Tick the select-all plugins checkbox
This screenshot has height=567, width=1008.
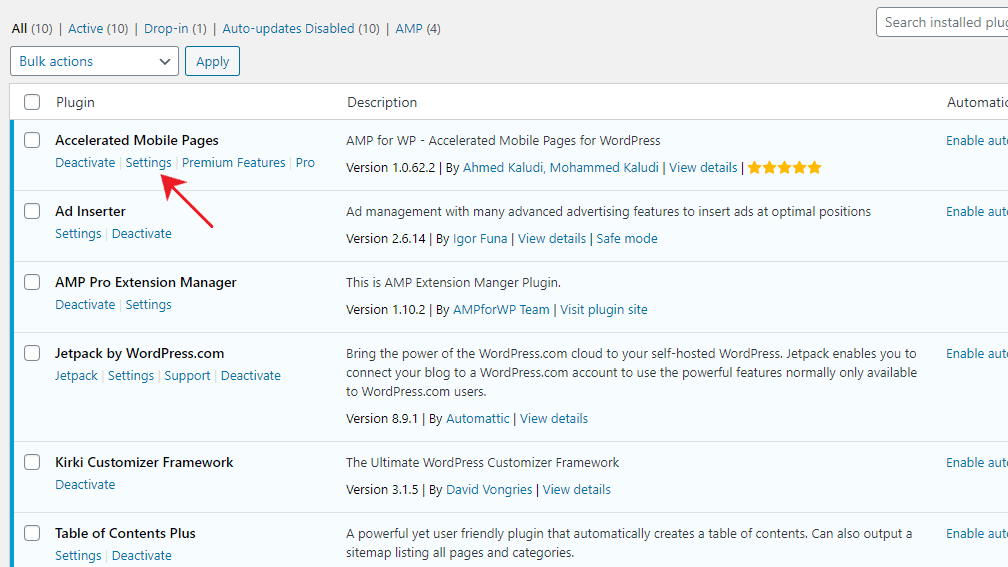[x=32, y=102]
